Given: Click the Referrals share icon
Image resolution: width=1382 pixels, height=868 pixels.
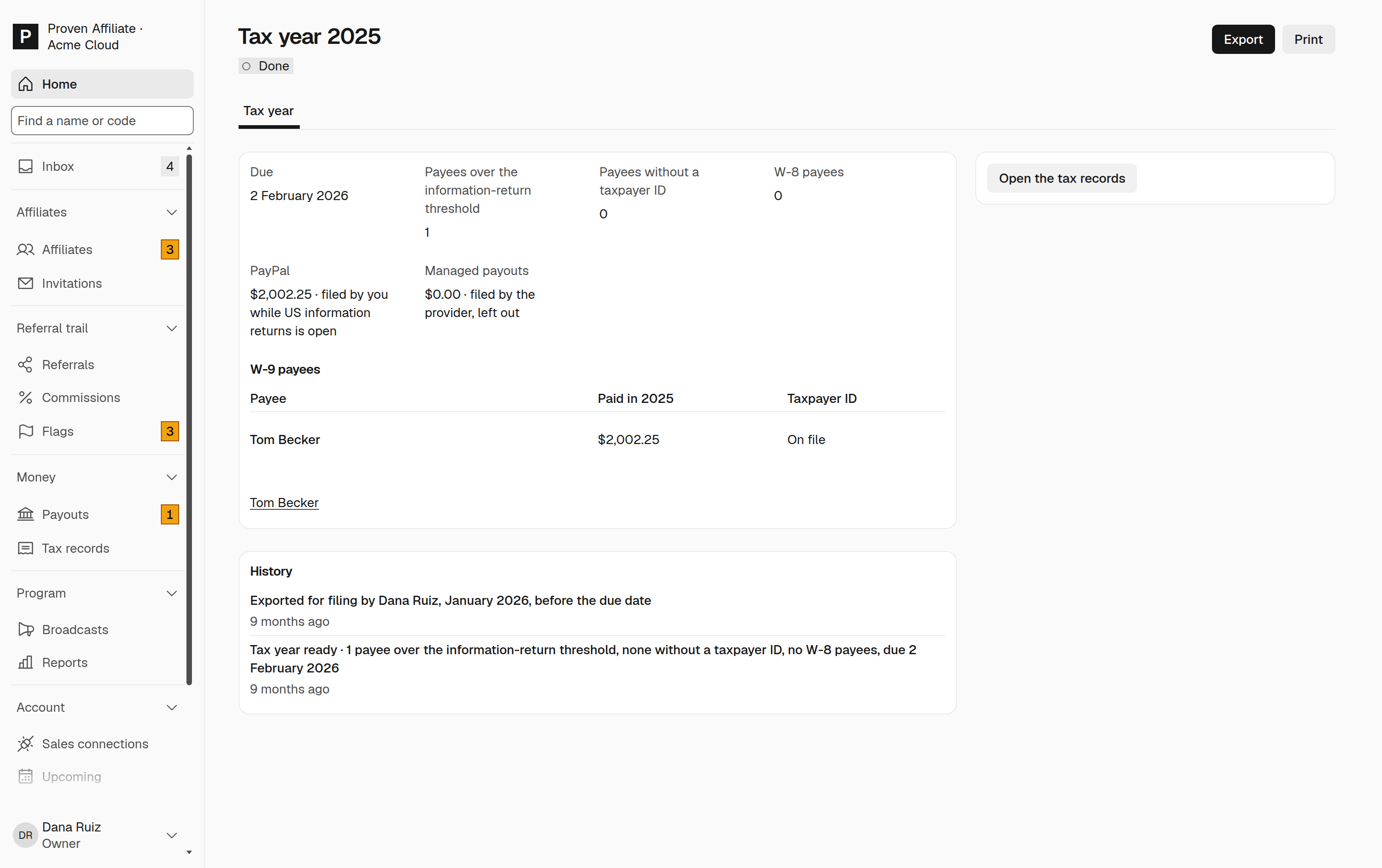Looking at the screenshot, I should tap(25, 365).
